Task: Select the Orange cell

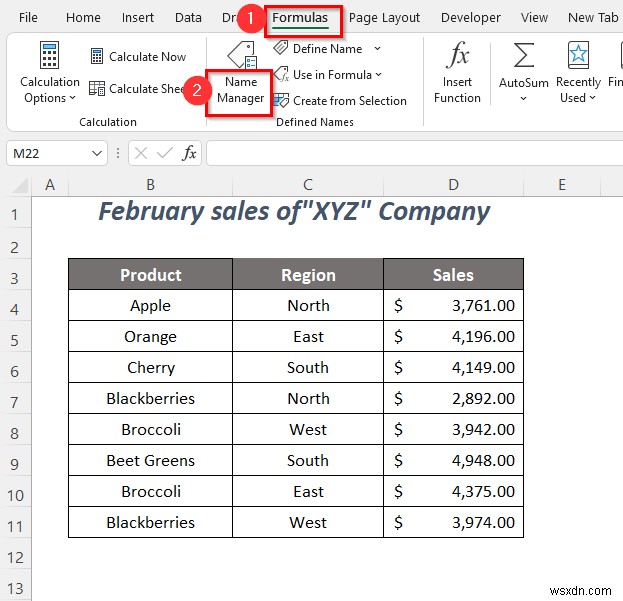Action: pos(151,336)
